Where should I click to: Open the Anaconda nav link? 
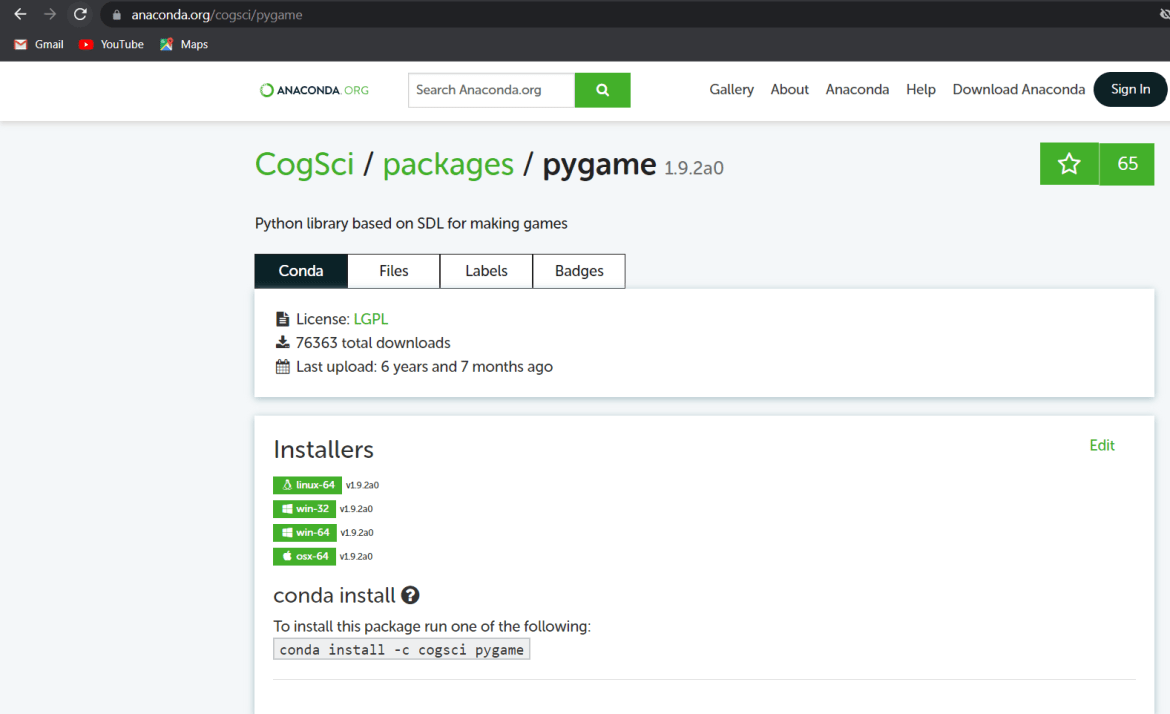pos(857,90)
